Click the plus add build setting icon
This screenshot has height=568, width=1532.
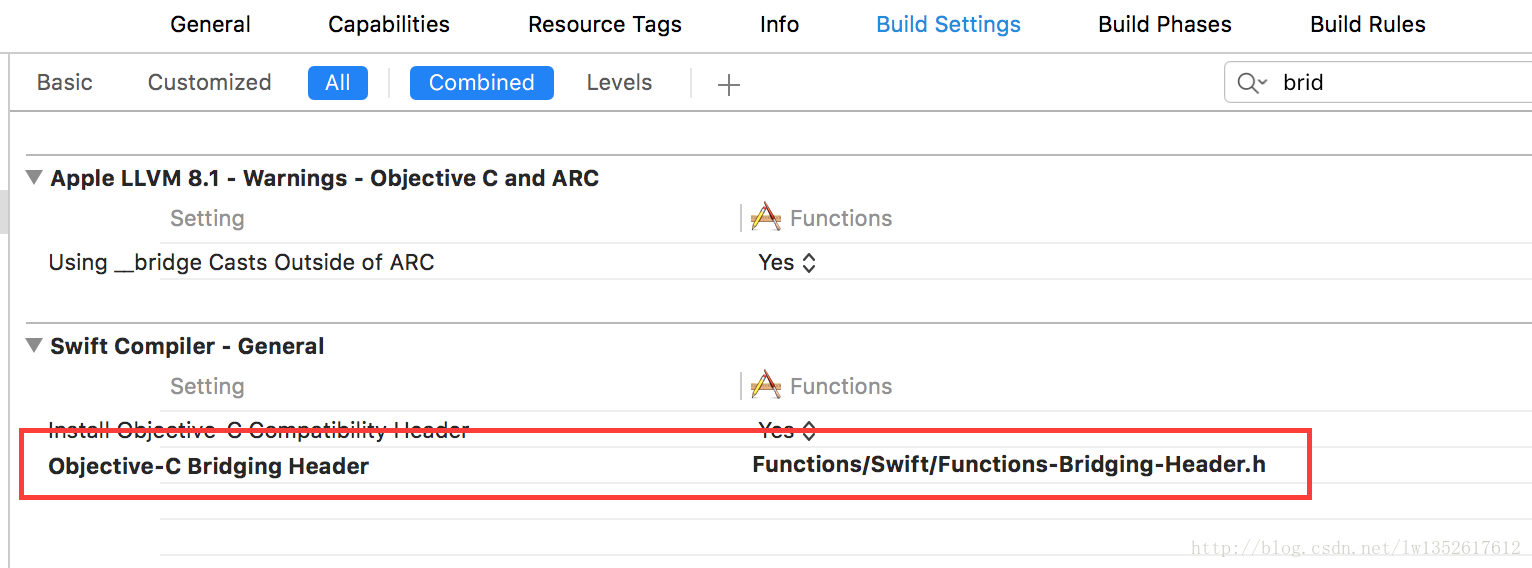tap(729, 85)
